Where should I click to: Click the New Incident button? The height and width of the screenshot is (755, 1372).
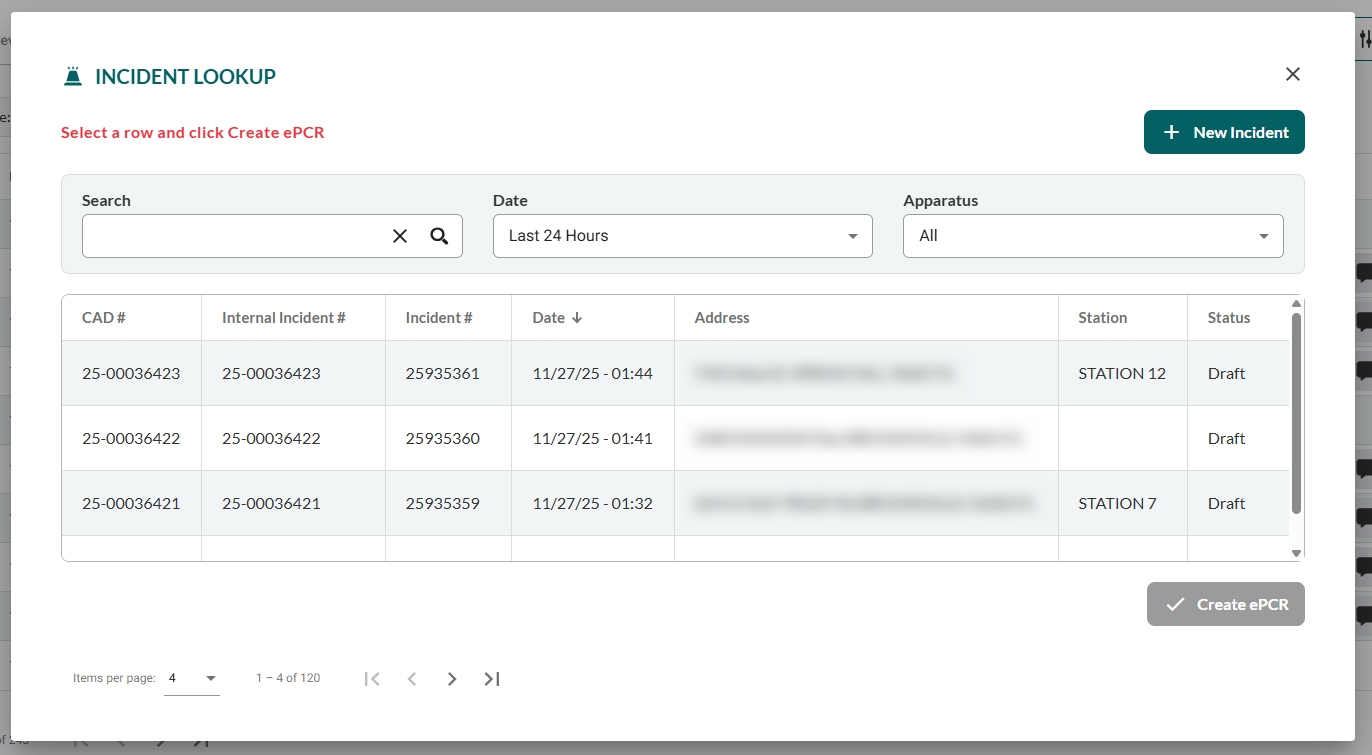(1224, 132)
